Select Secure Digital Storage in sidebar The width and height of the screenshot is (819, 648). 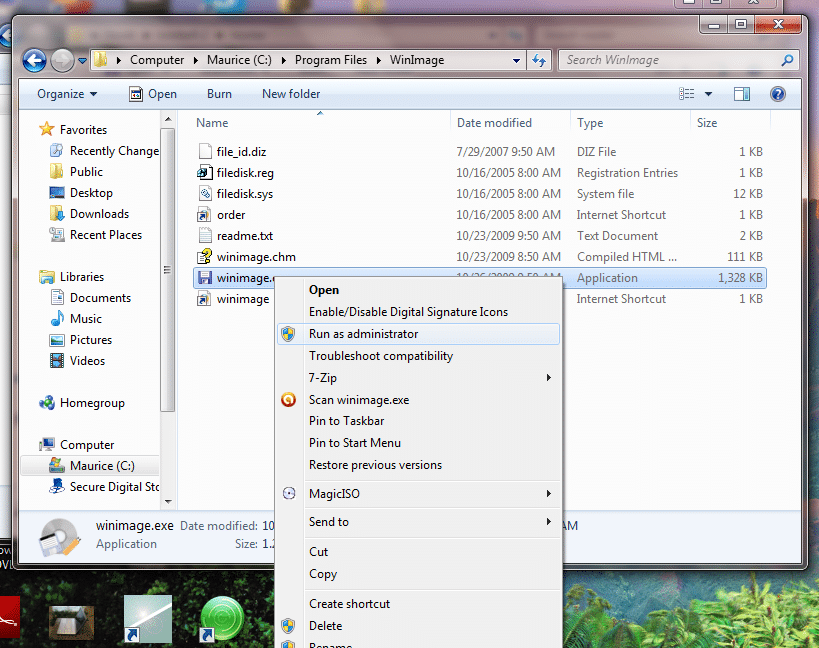pos(103,487)
